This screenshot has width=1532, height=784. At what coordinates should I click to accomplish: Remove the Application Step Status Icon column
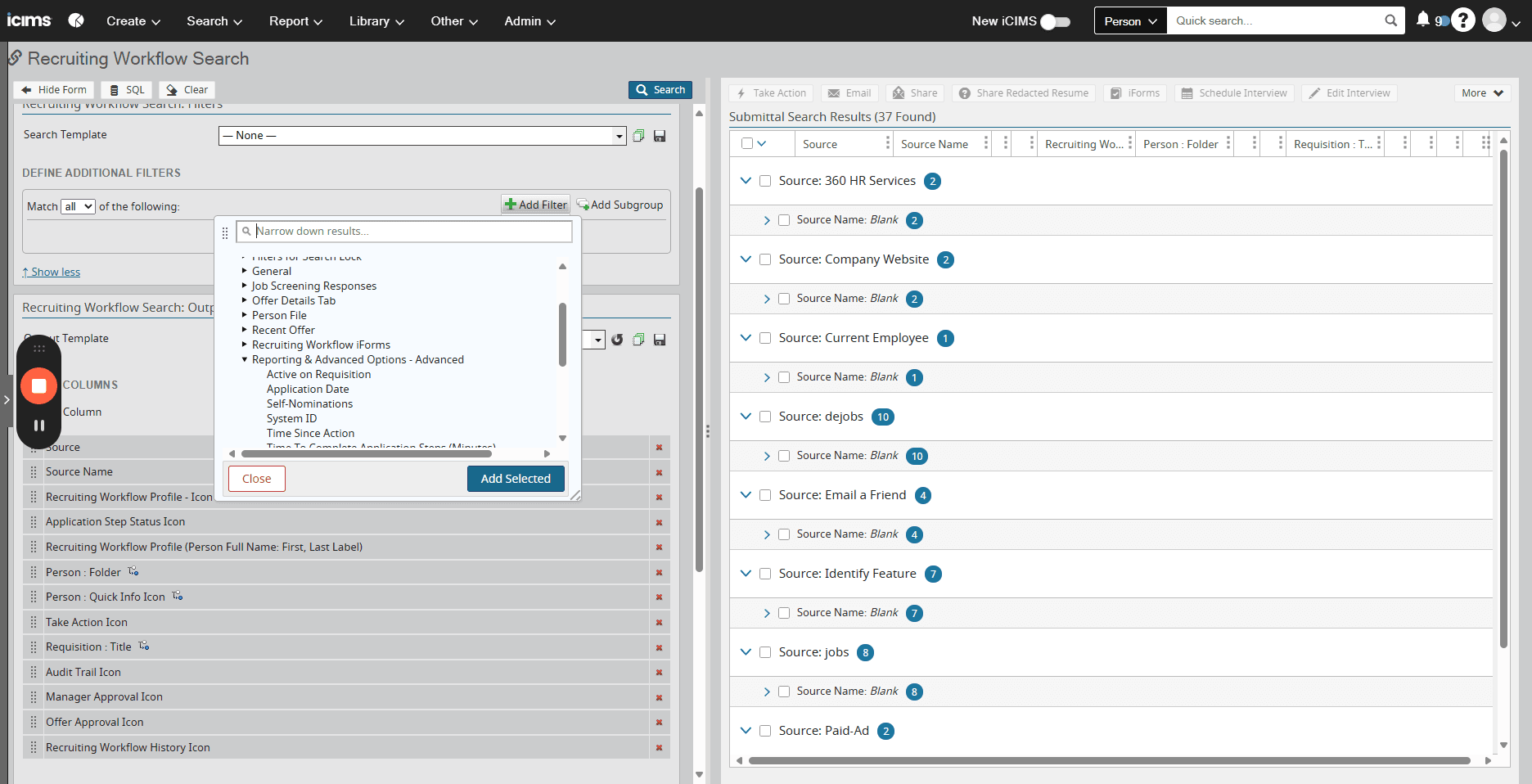click(659, 523)
